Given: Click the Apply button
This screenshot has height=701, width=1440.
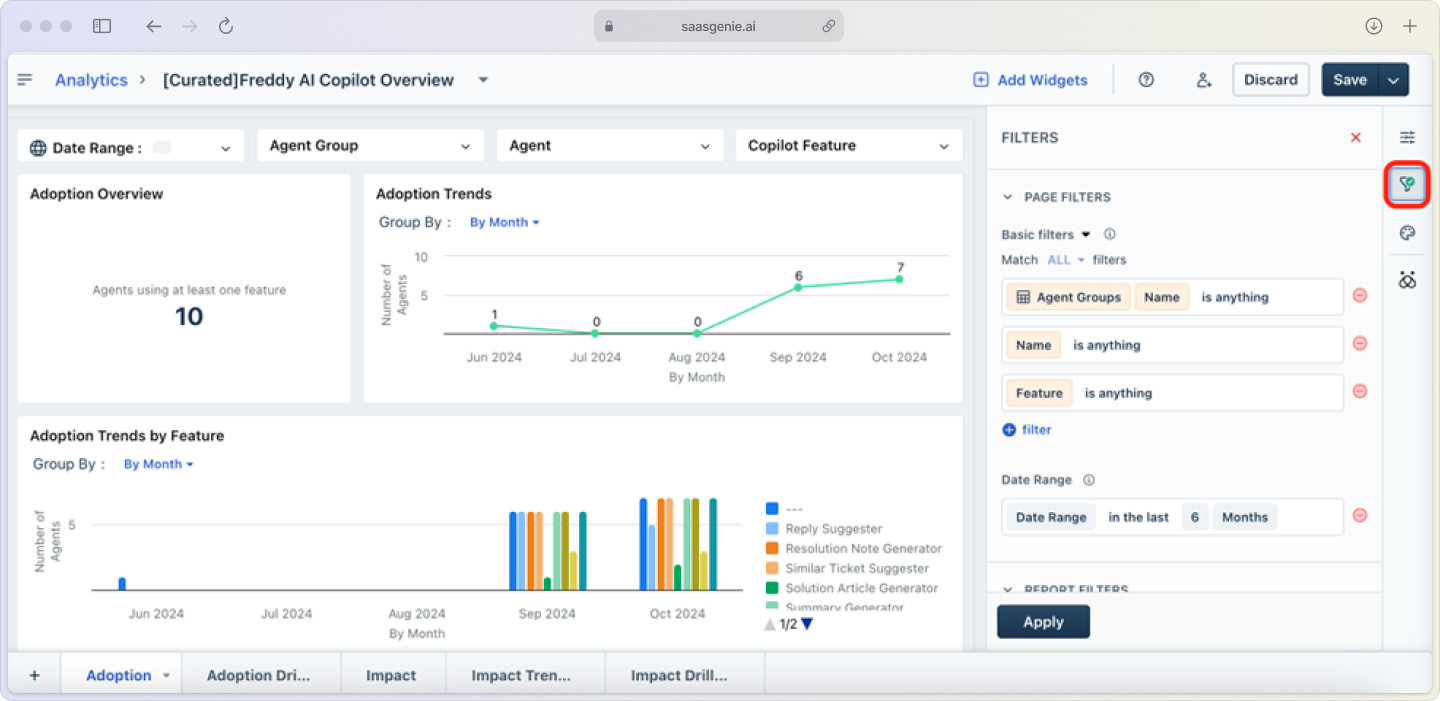Looking at the screenshot, I should click(x=1043, y=621).
